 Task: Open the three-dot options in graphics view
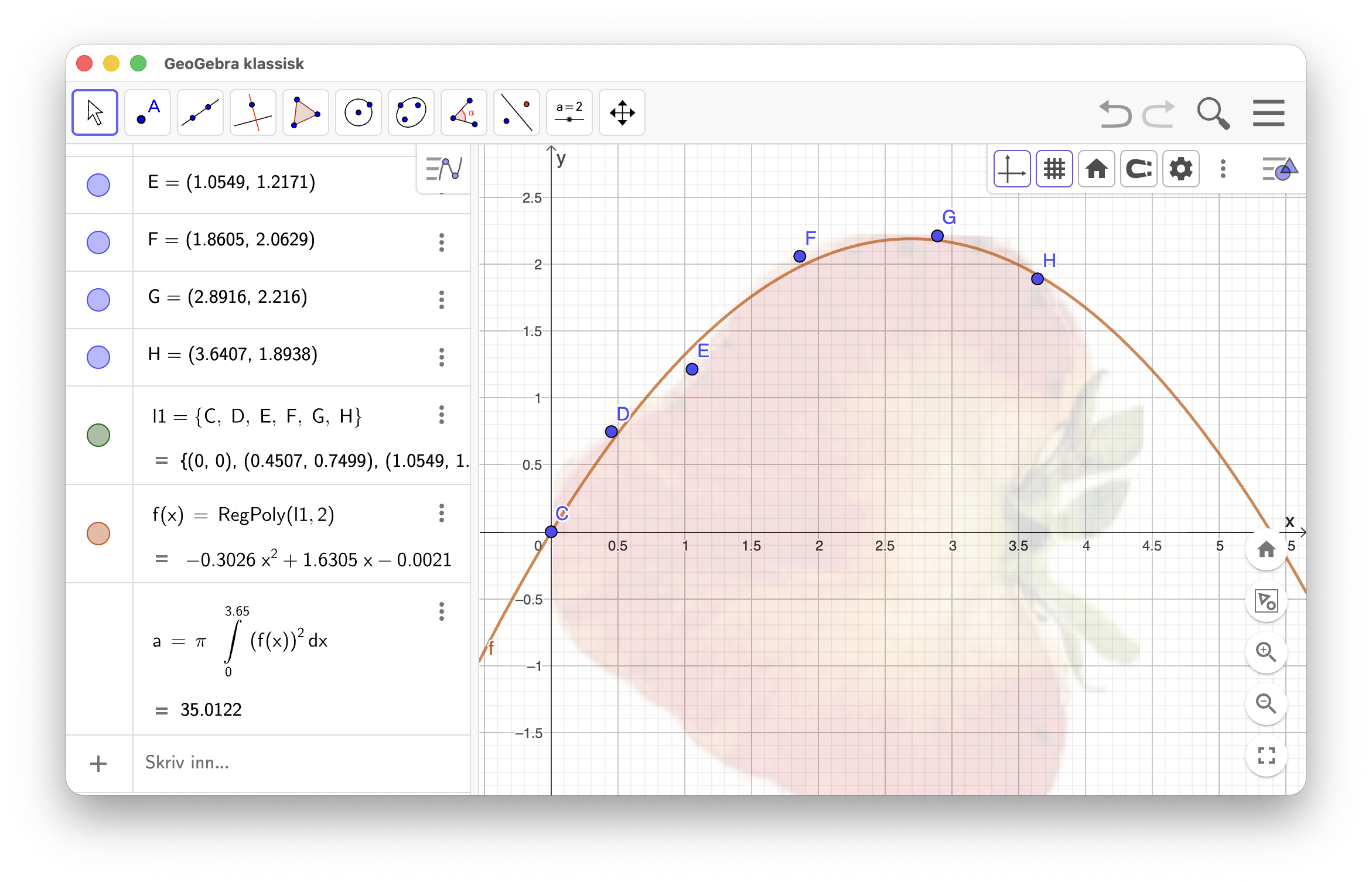pos(1222,169)
